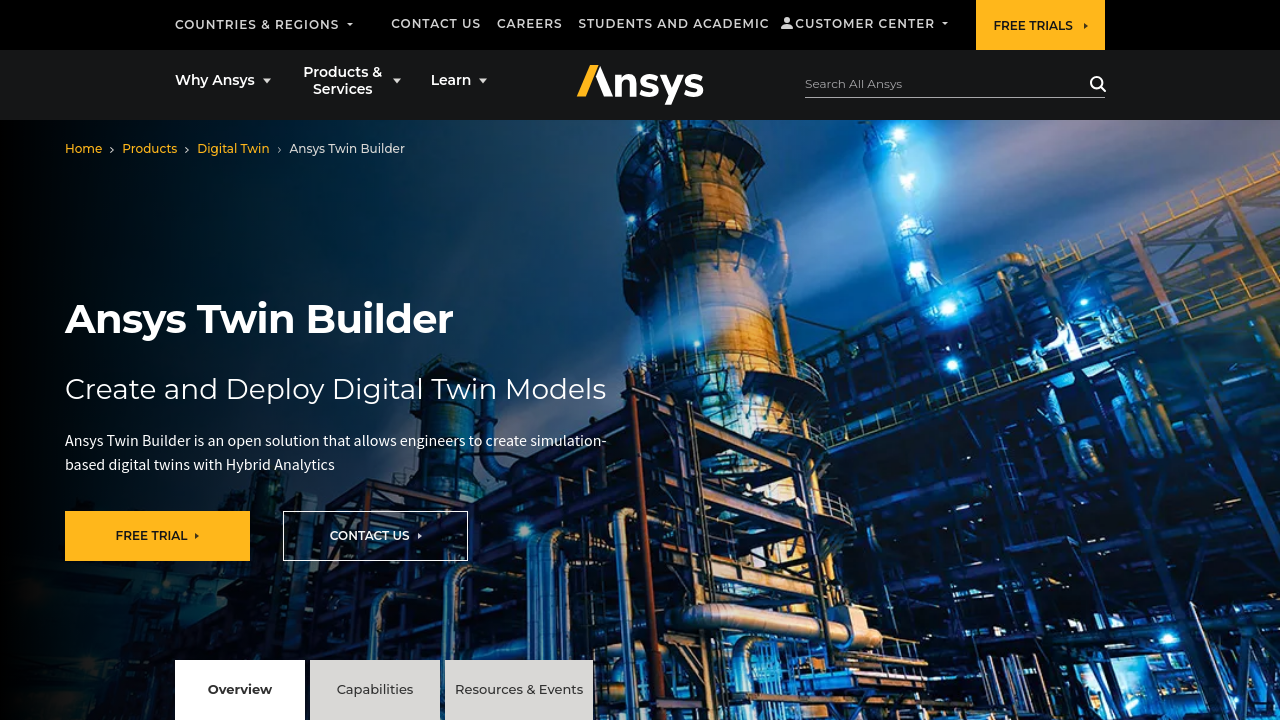Switch to the Capabilities tab
Screen dimensions: 1280x720
[375, 690]
